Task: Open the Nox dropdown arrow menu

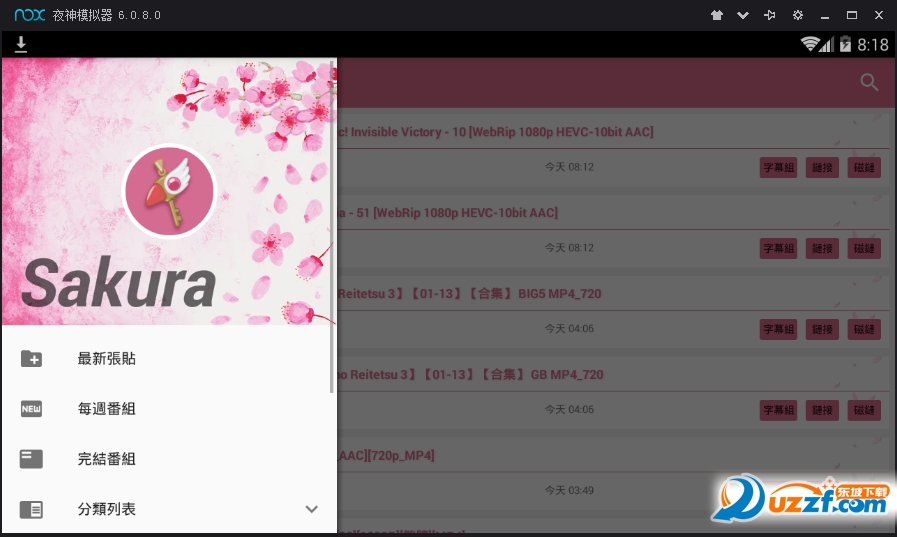Action: [743, 15]
